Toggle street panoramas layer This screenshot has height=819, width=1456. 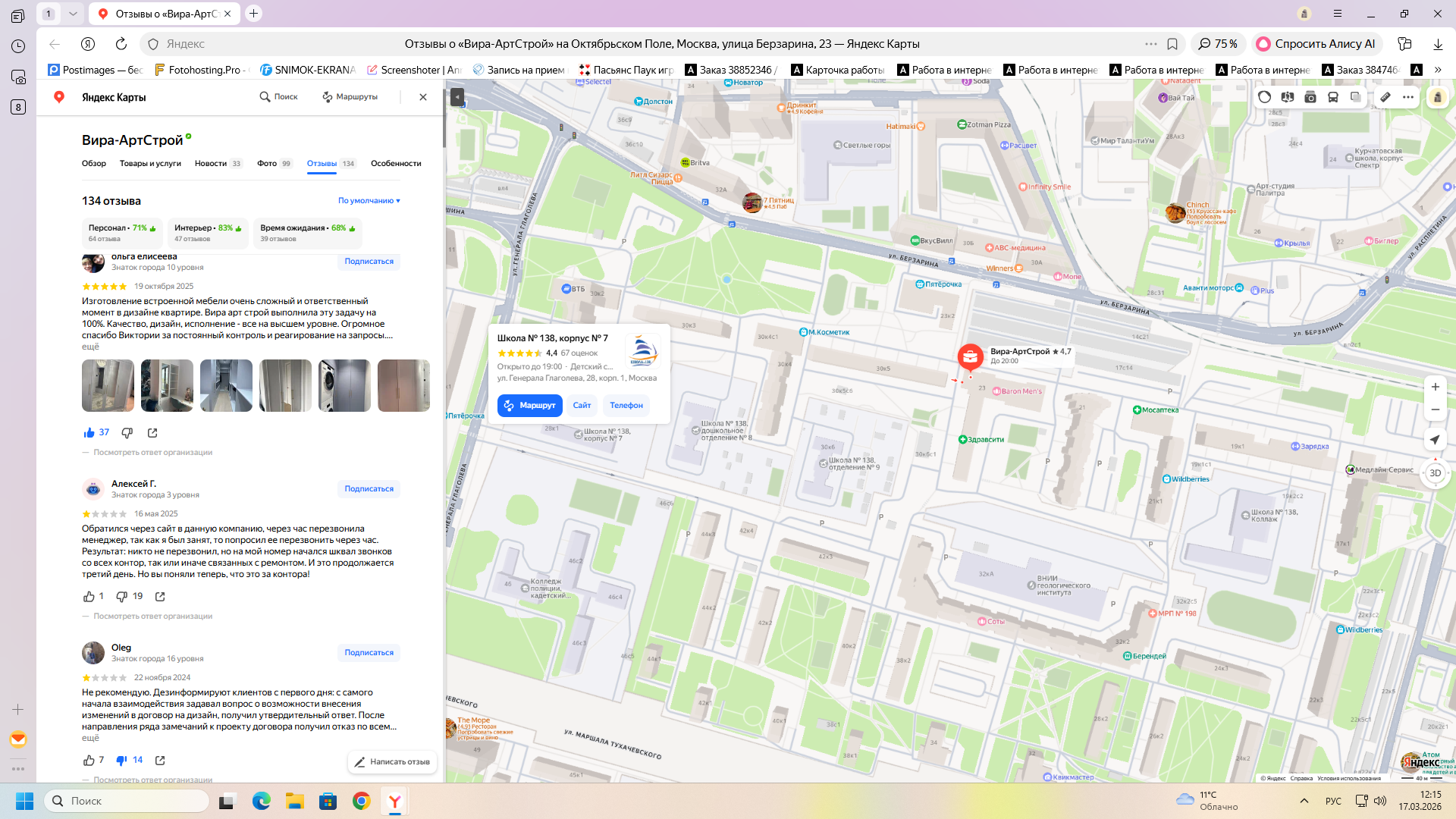[x=1288, y=97]
